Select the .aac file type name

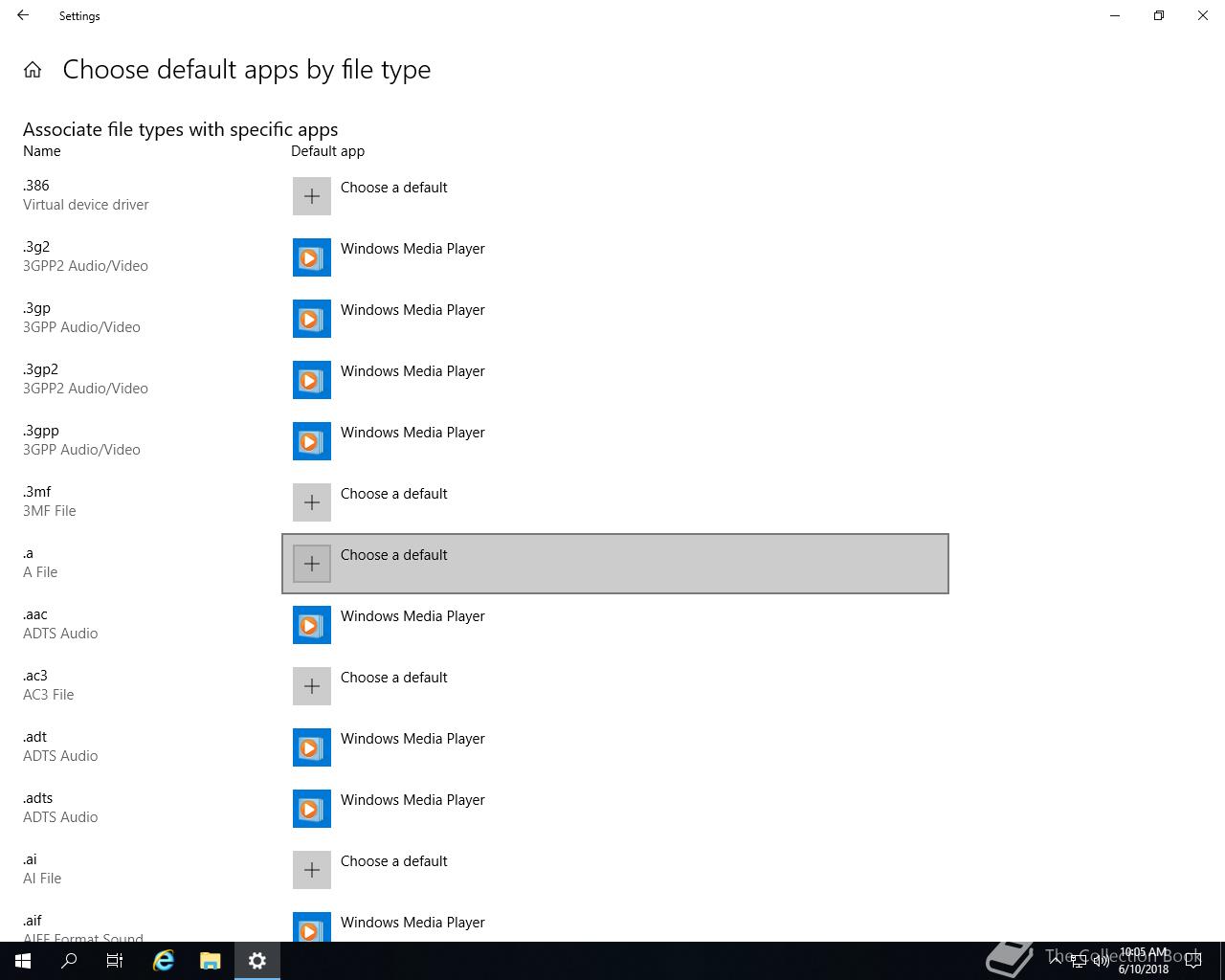(35, 614)
